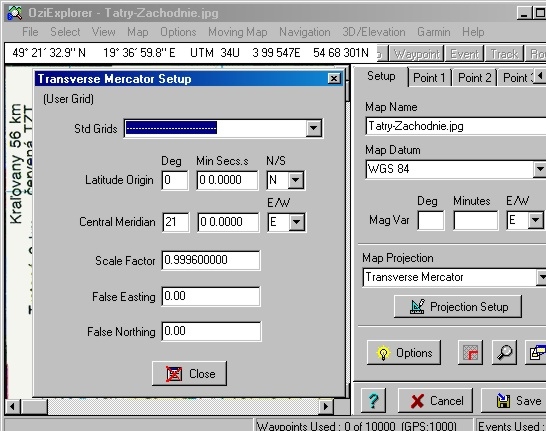This screenshot has width=546, height=431.
Task: Expand the Map Datum dropdown
Action: point(540,169)
